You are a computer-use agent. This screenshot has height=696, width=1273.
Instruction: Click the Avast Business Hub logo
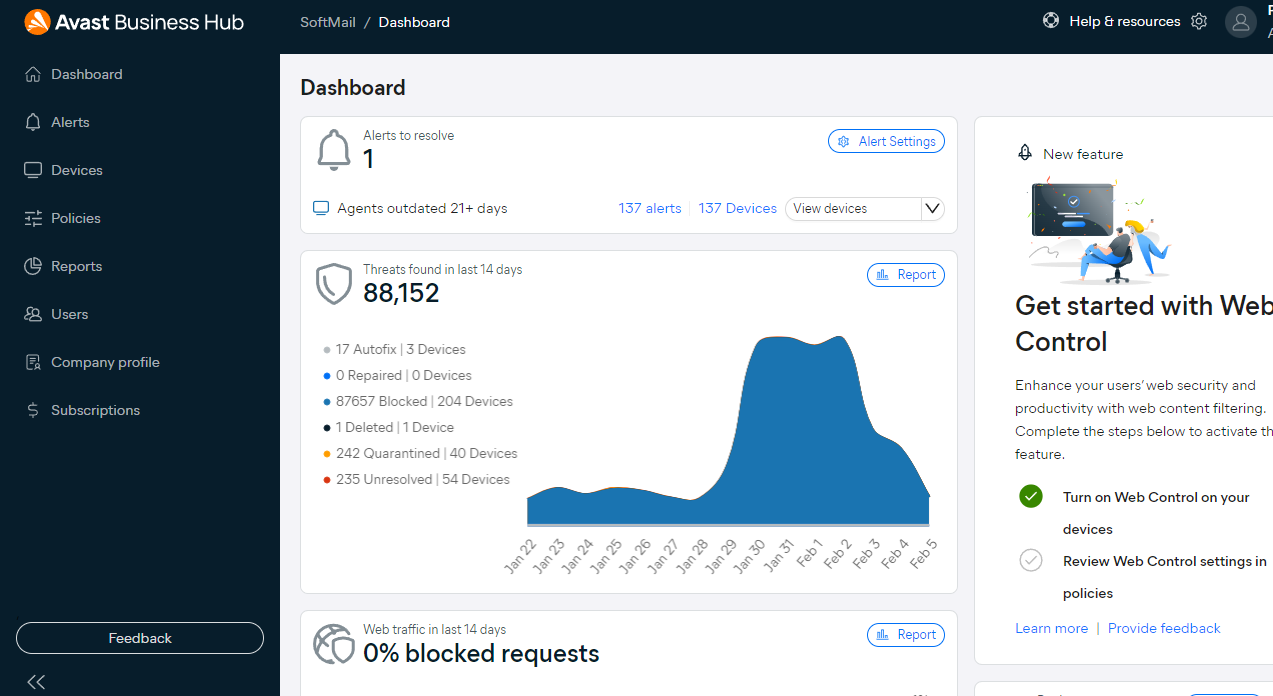(x=134, y=22)
